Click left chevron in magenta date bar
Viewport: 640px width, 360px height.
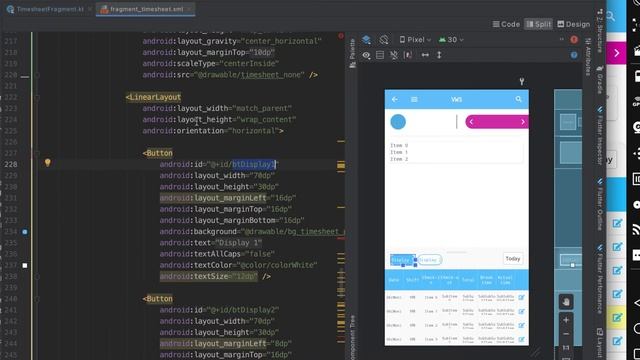tap(471, 122)
